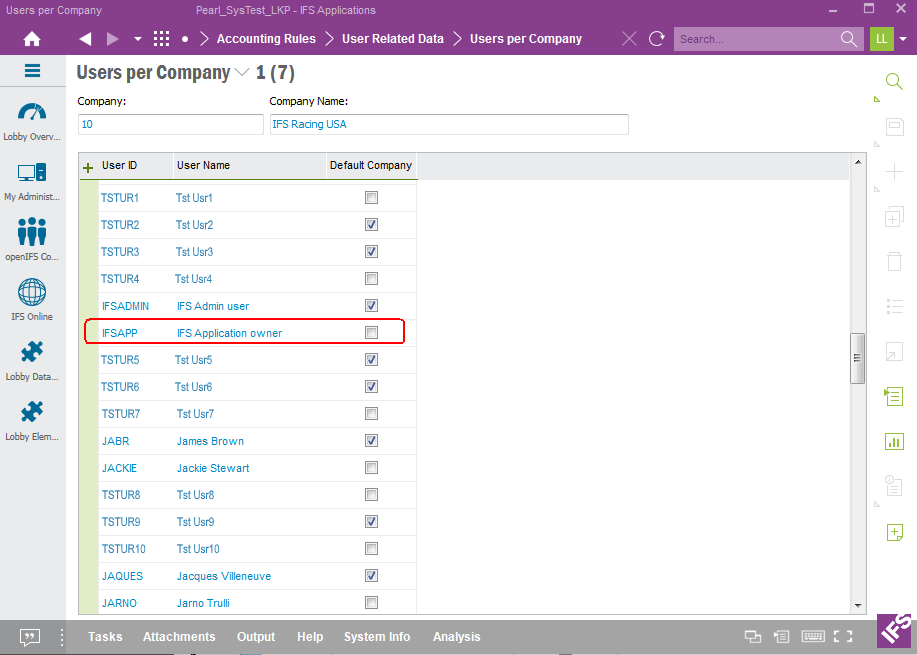This screenshot has width=917, height=655.
Task: Open the Output menu
Action: [256, 637]
